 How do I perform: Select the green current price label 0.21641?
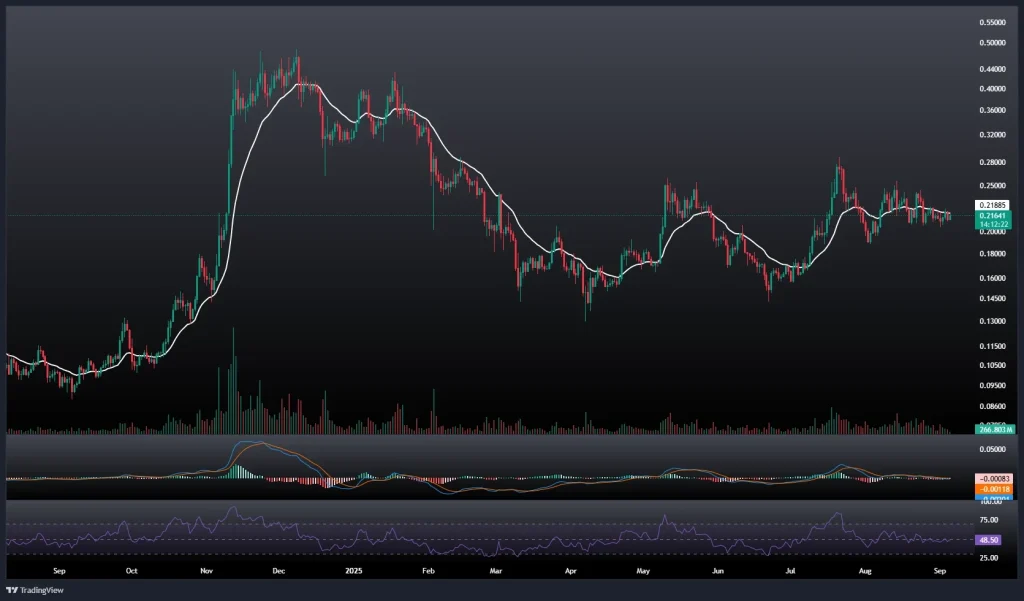(x=994, y=215)
